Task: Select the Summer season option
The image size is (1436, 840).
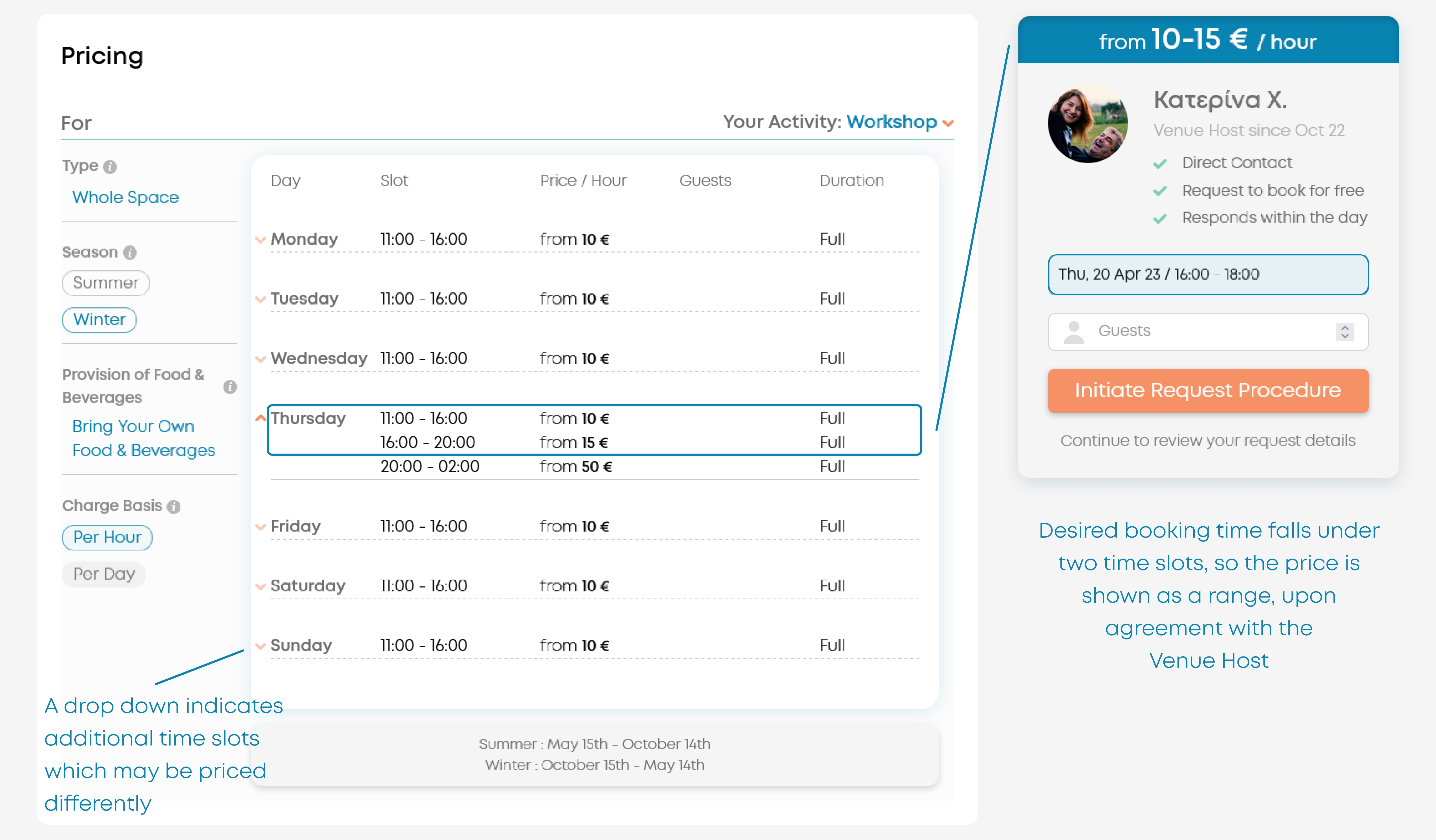Action: click(105, 283)
